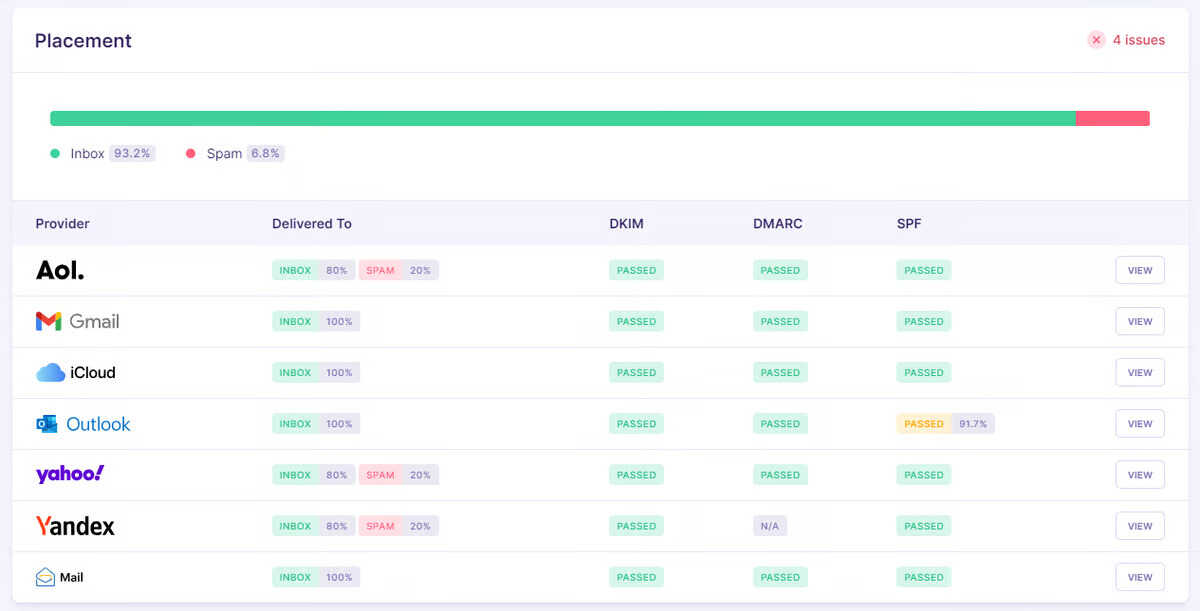
Task: Open the 4 issues link
Action: (1139, 40)
